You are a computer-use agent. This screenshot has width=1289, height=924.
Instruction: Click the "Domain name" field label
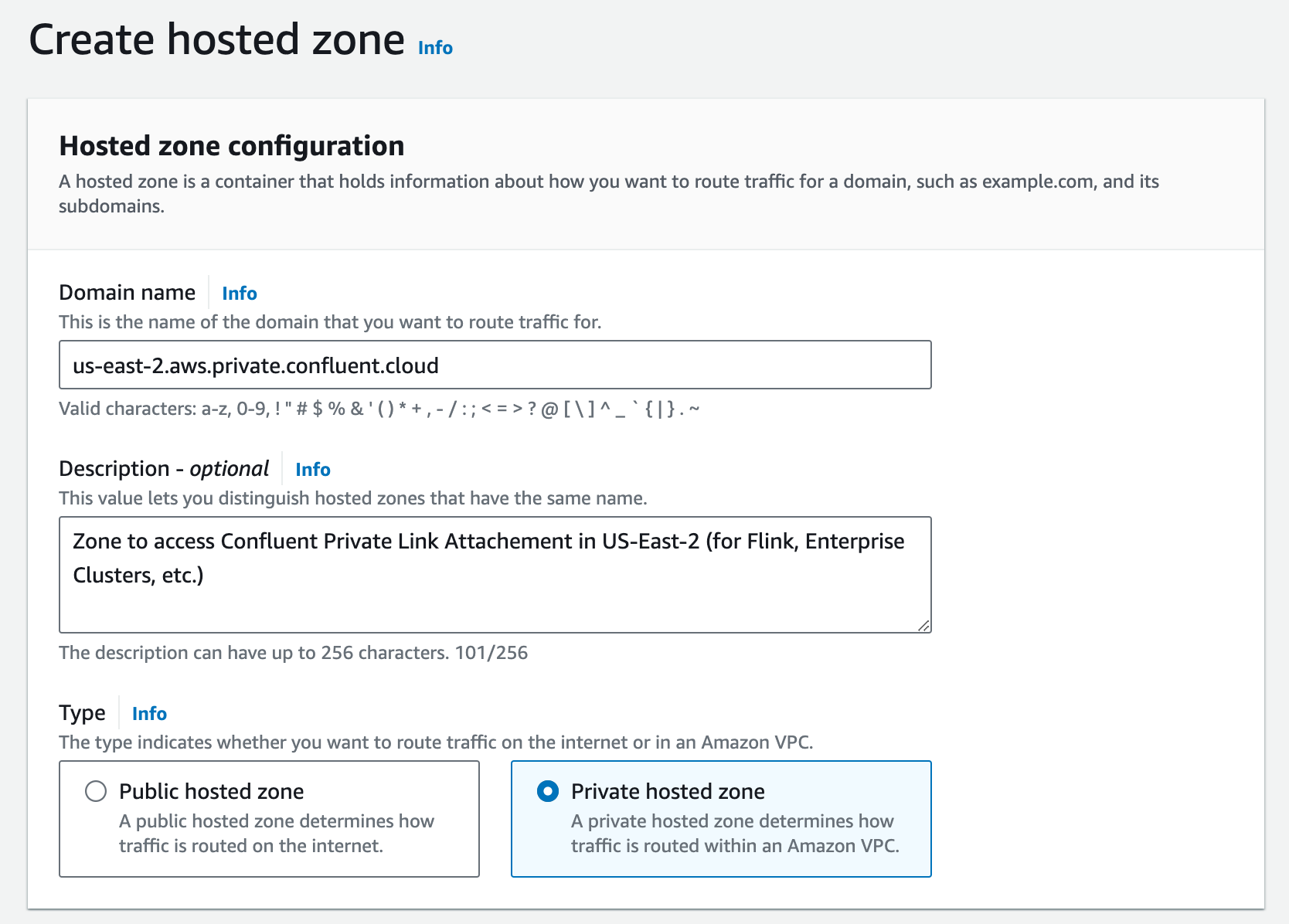pyautogui.click(x=127, y=293)
